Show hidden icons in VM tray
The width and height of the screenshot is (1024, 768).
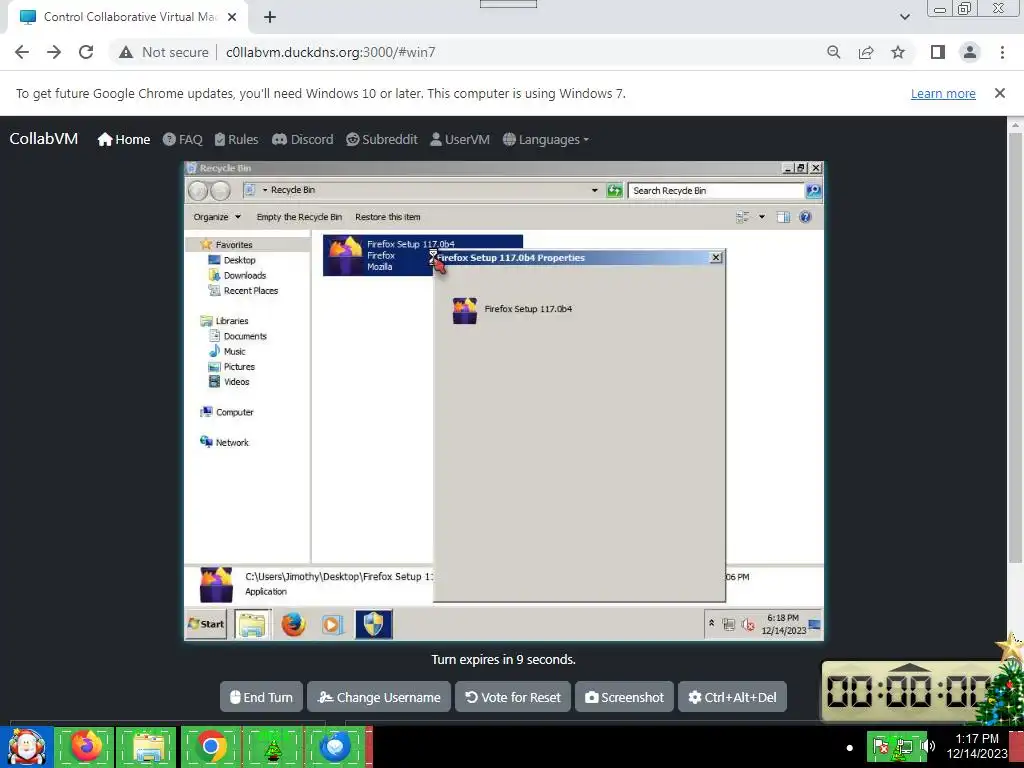tap(711, 624)
